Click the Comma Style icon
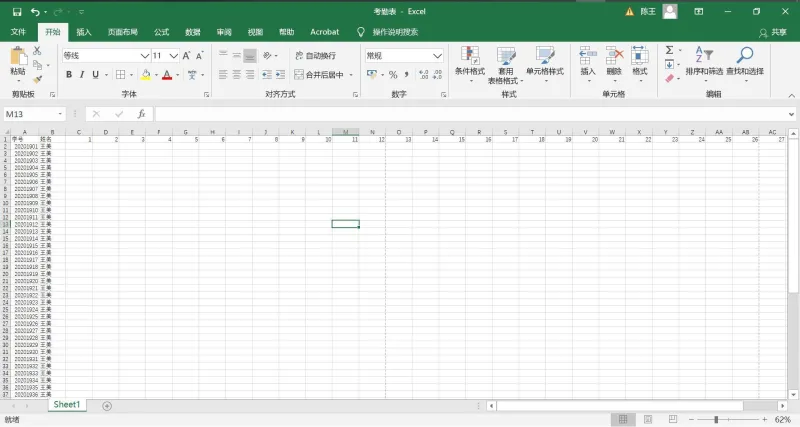This screenshot has width=800, height=427. pyautogui.click(x=407, y=74)
